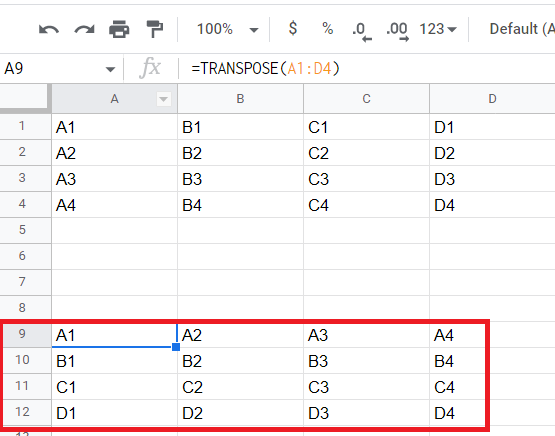Open the name box dropdown arrow
The height and width of the screenshot is (436, 555).
tap(110, 69)
